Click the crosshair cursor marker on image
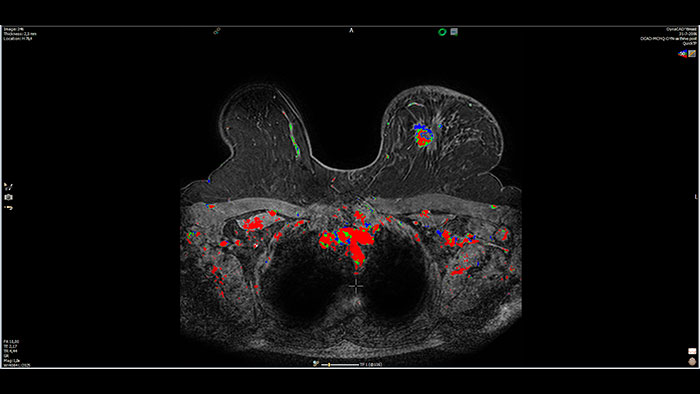 356,286
